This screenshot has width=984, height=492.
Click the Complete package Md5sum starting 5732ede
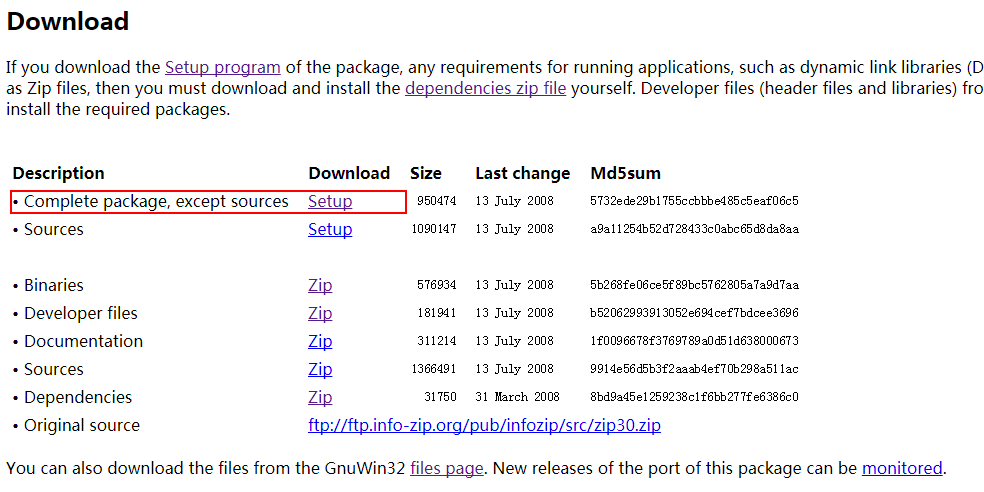695,202
